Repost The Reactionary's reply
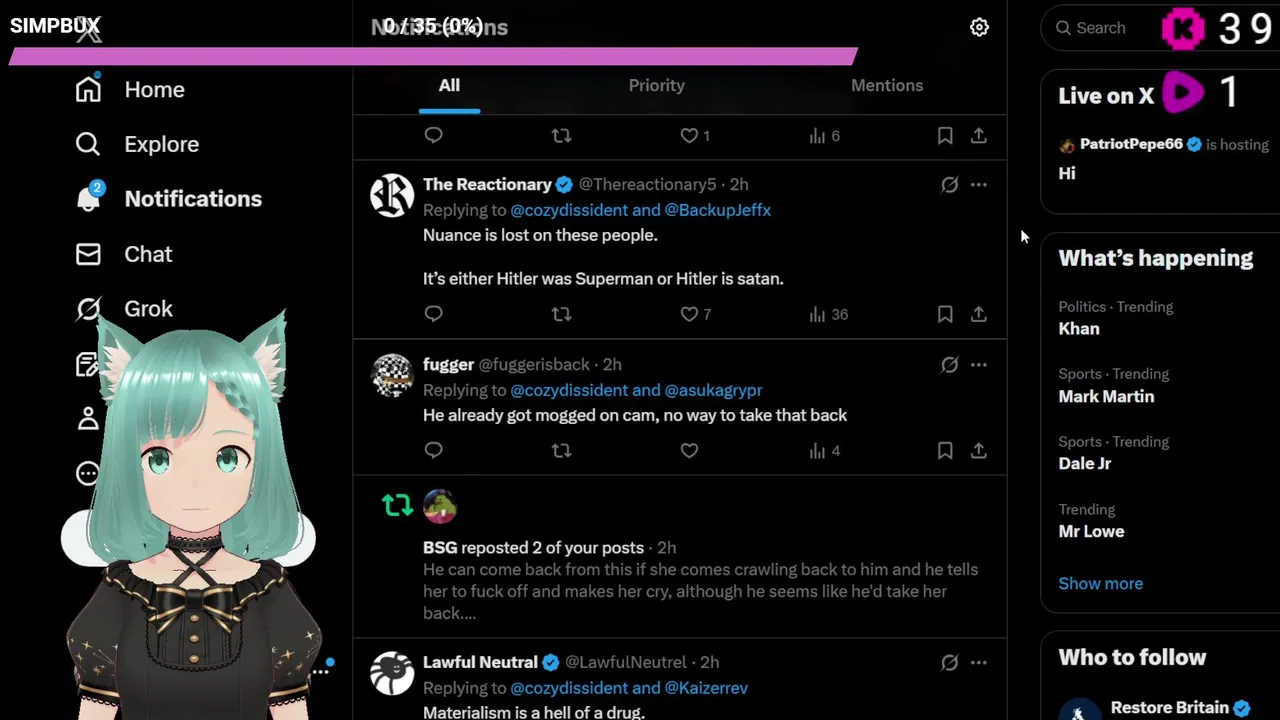 click(x=561, y=314)
